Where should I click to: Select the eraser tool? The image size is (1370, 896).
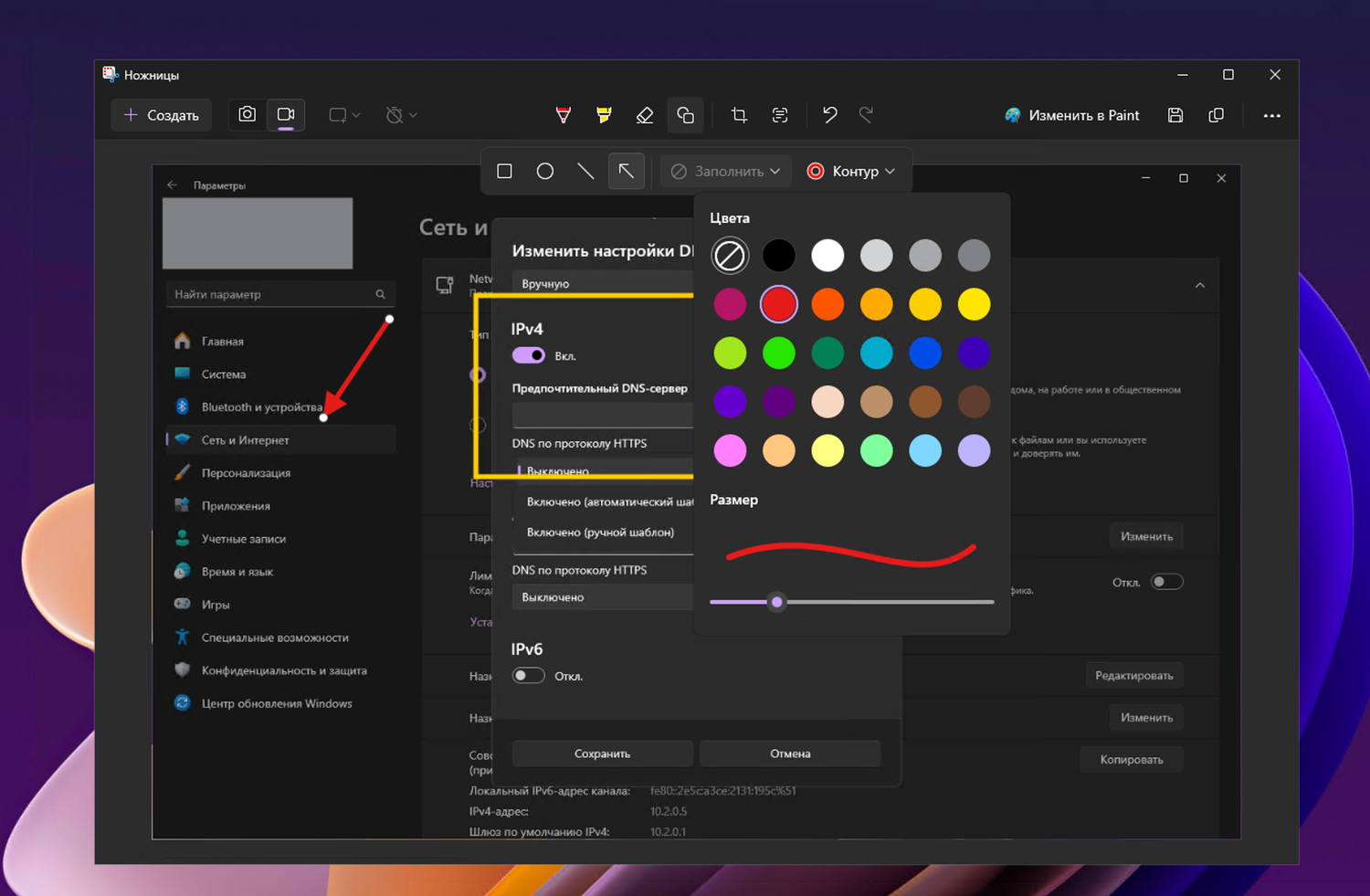(645, 115)
